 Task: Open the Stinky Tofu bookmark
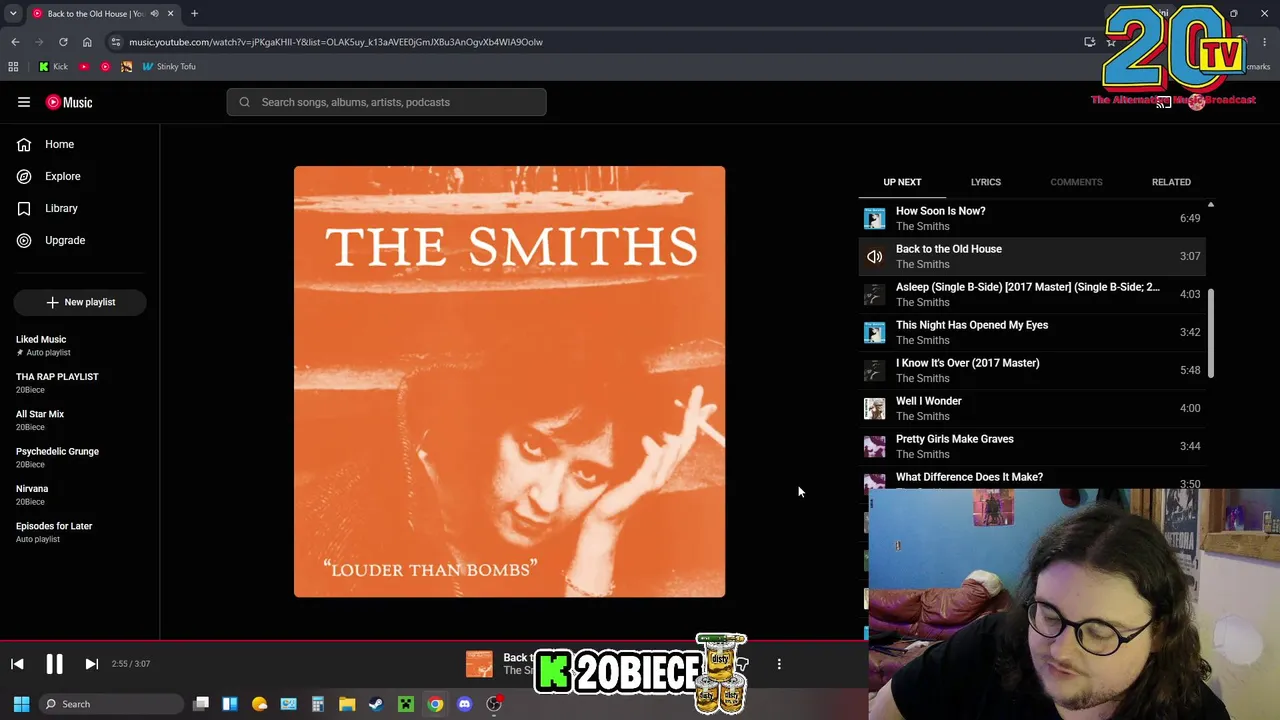click(x=169, y=67)
